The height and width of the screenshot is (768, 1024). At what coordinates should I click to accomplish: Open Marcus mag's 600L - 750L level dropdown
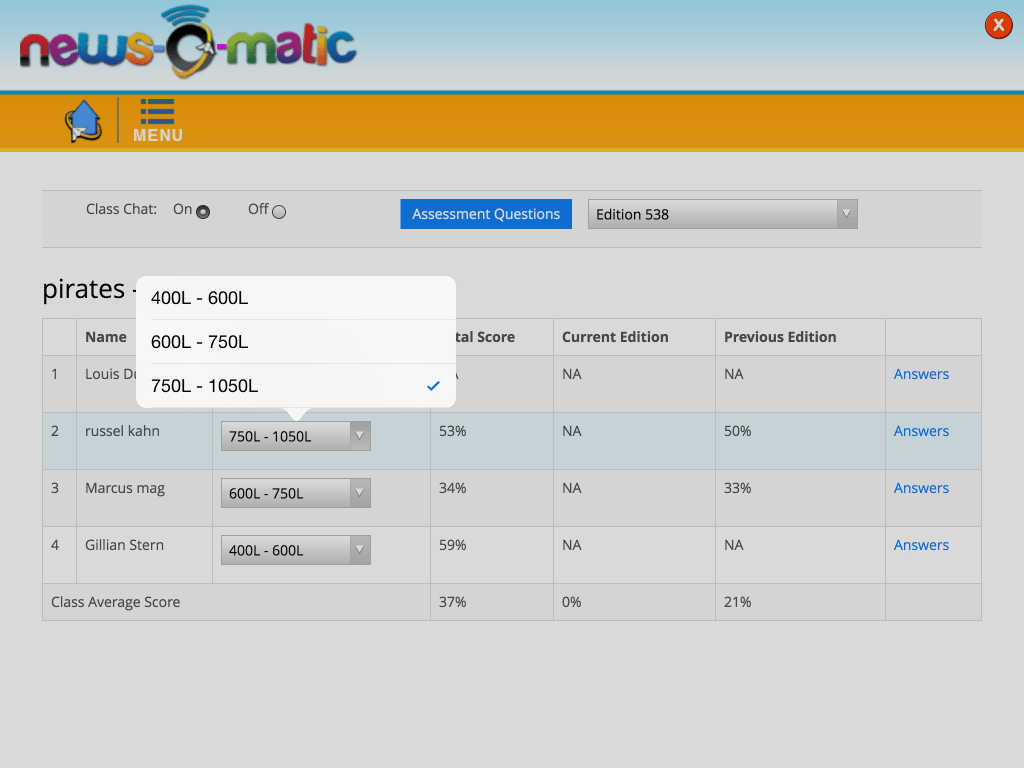(295, 492)
